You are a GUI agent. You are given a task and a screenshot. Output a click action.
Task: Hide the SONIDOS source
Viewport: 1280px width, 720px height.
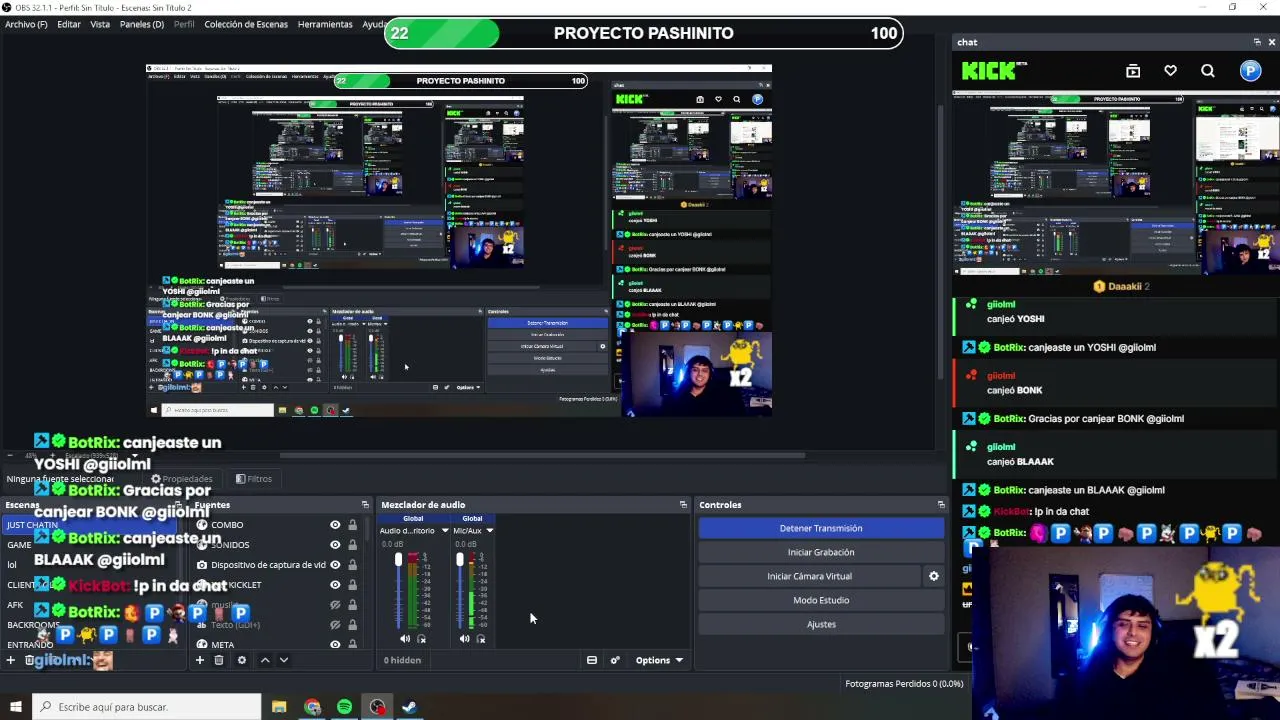tap(335, 545)
